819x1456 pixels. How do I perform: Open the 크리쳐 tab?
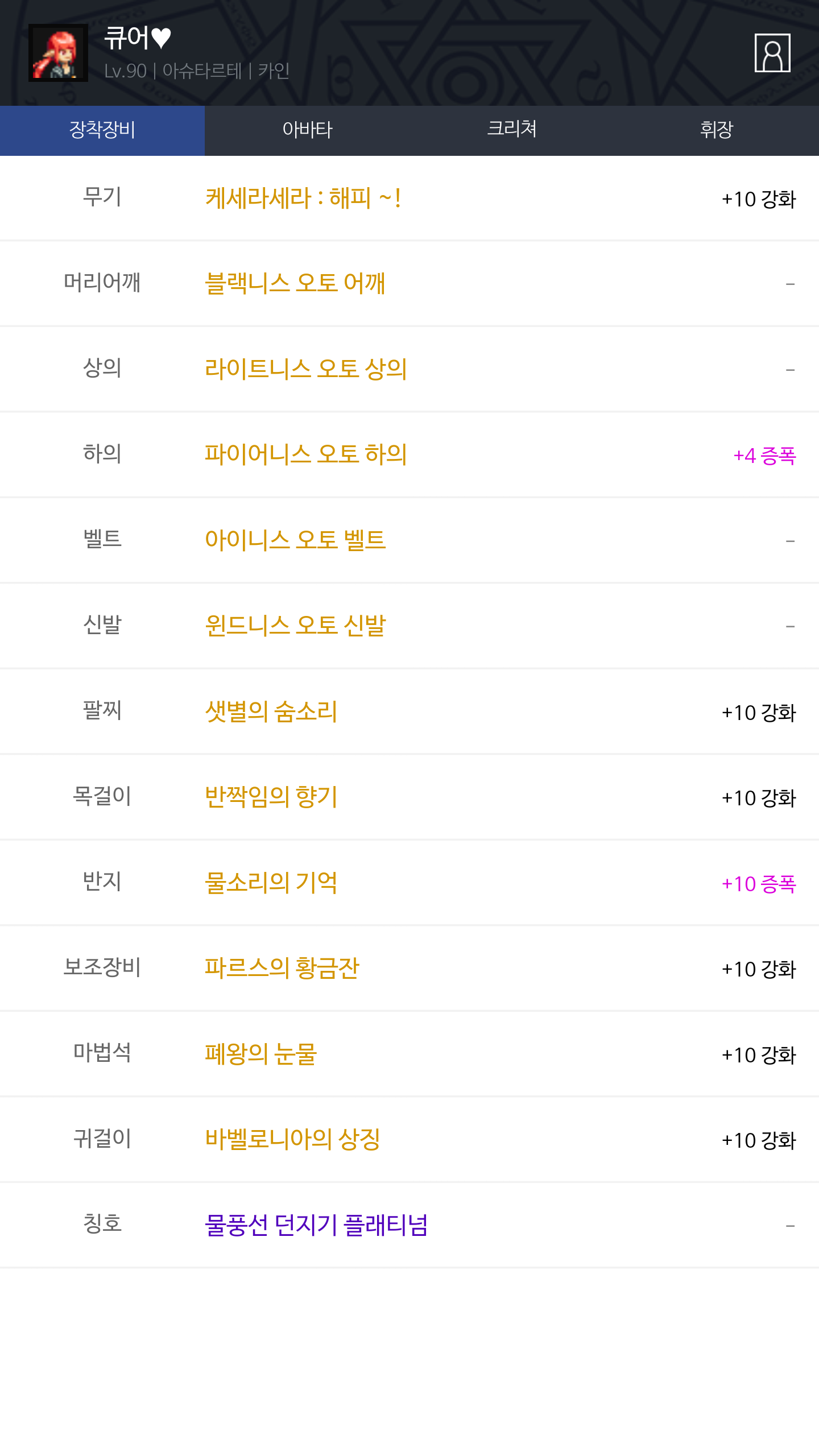click(x=512, y=130)
